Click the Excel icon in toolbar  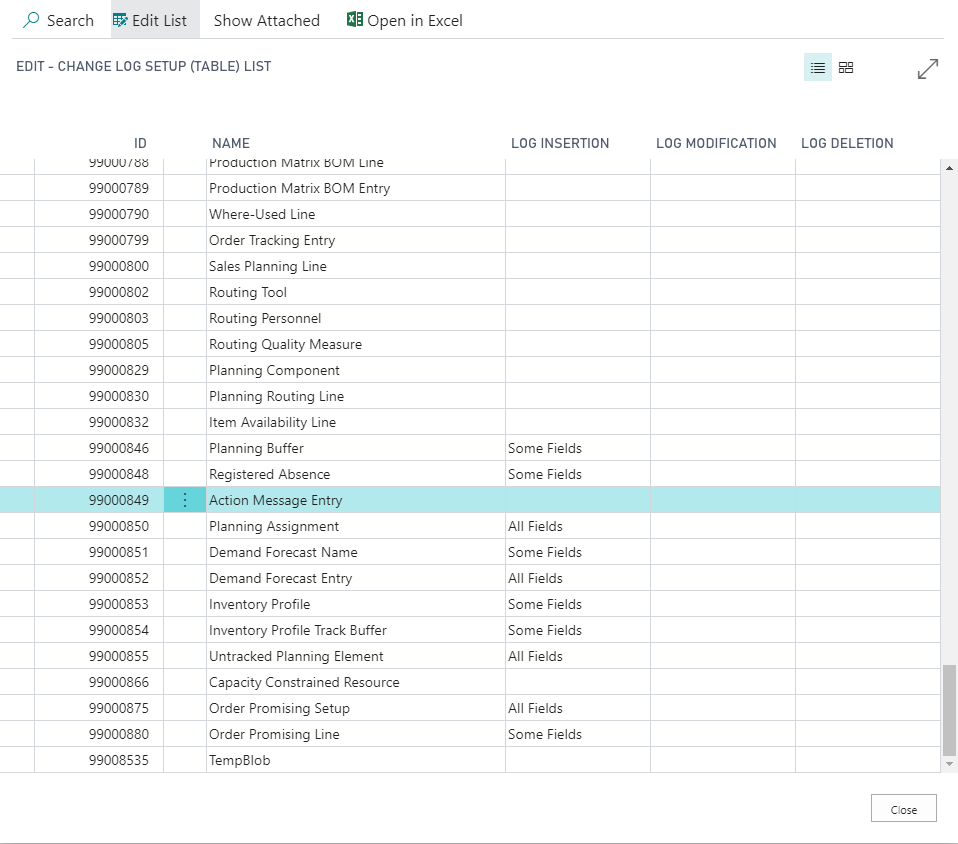(x=355, y=20)
